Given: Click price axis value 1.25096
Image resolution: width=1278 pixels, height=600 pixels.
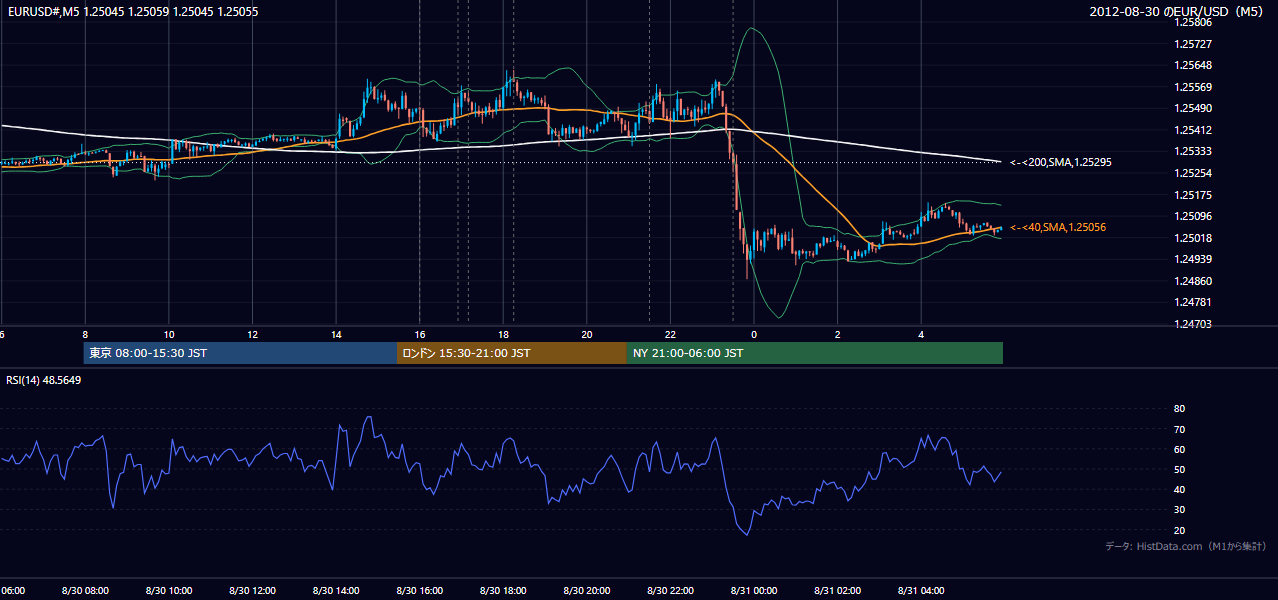Looking at the screenshot, I should point(1193,216).
